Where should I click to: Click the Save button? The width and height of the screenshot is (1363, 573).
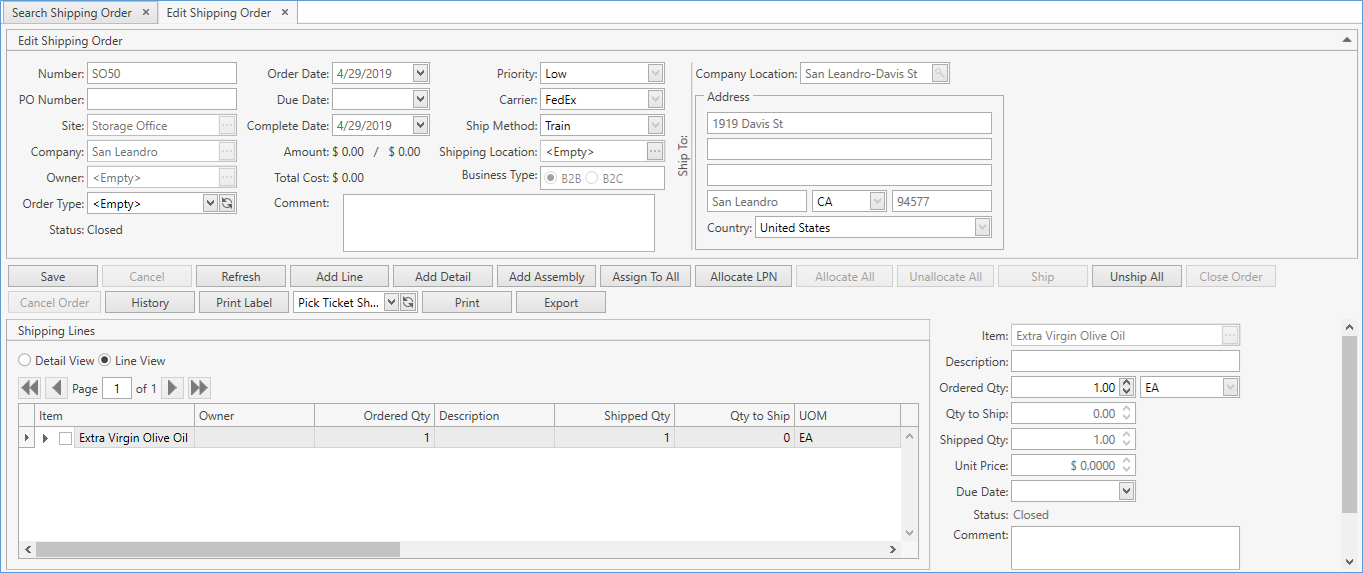pos(53,277)
